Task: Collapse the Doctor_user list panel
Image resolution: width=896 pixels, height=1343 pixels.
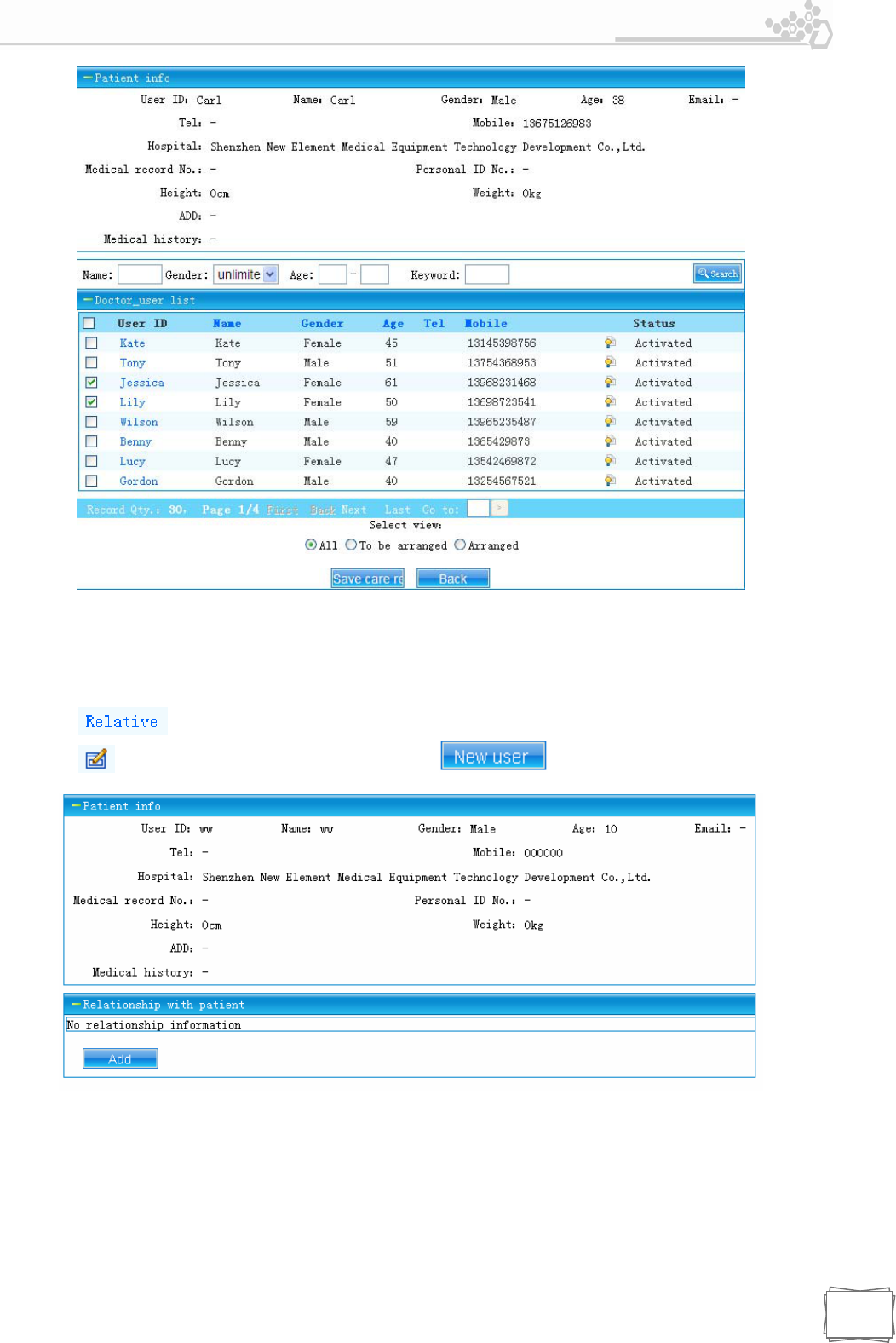Action: click(87, 300)
